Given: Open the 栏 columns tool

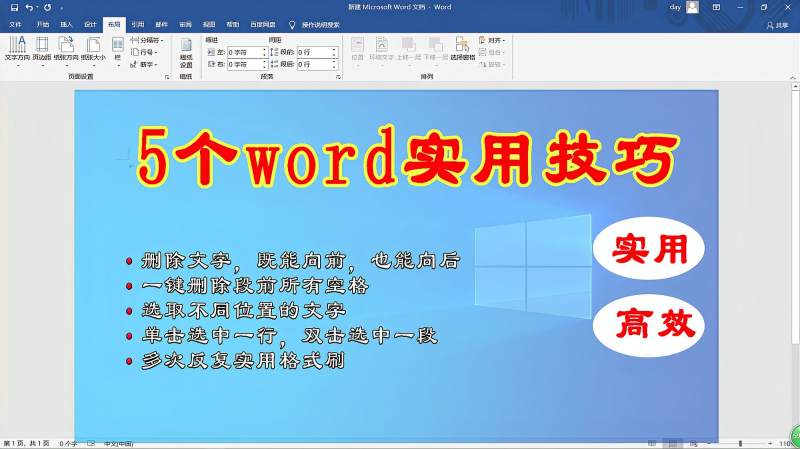Looking at the screenshot, I should pos(118,51).
